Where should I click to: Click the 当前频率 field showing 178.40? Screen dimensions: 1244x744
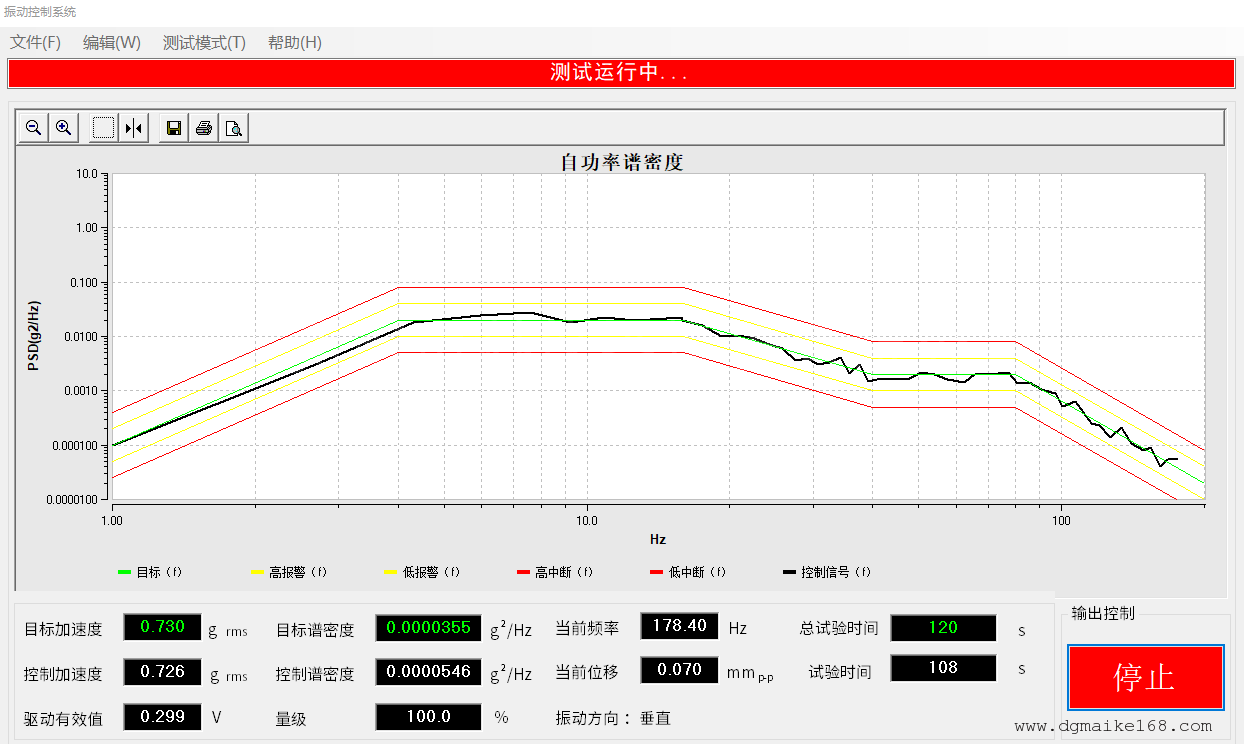click(679, 626)
